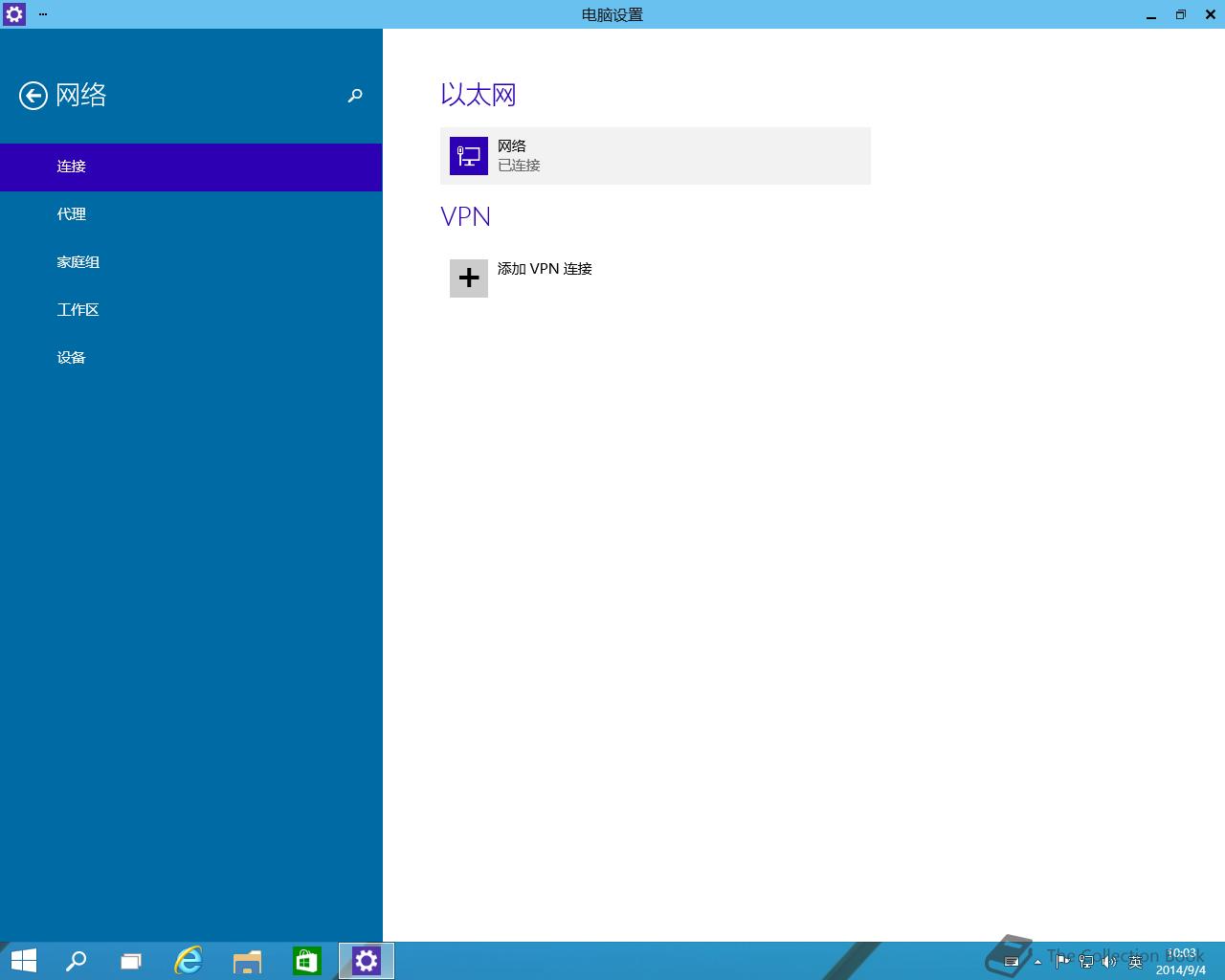Switch input language via 英 indicator
Viewport: 1225px width, 980px height.
[x=1135, y=961]
